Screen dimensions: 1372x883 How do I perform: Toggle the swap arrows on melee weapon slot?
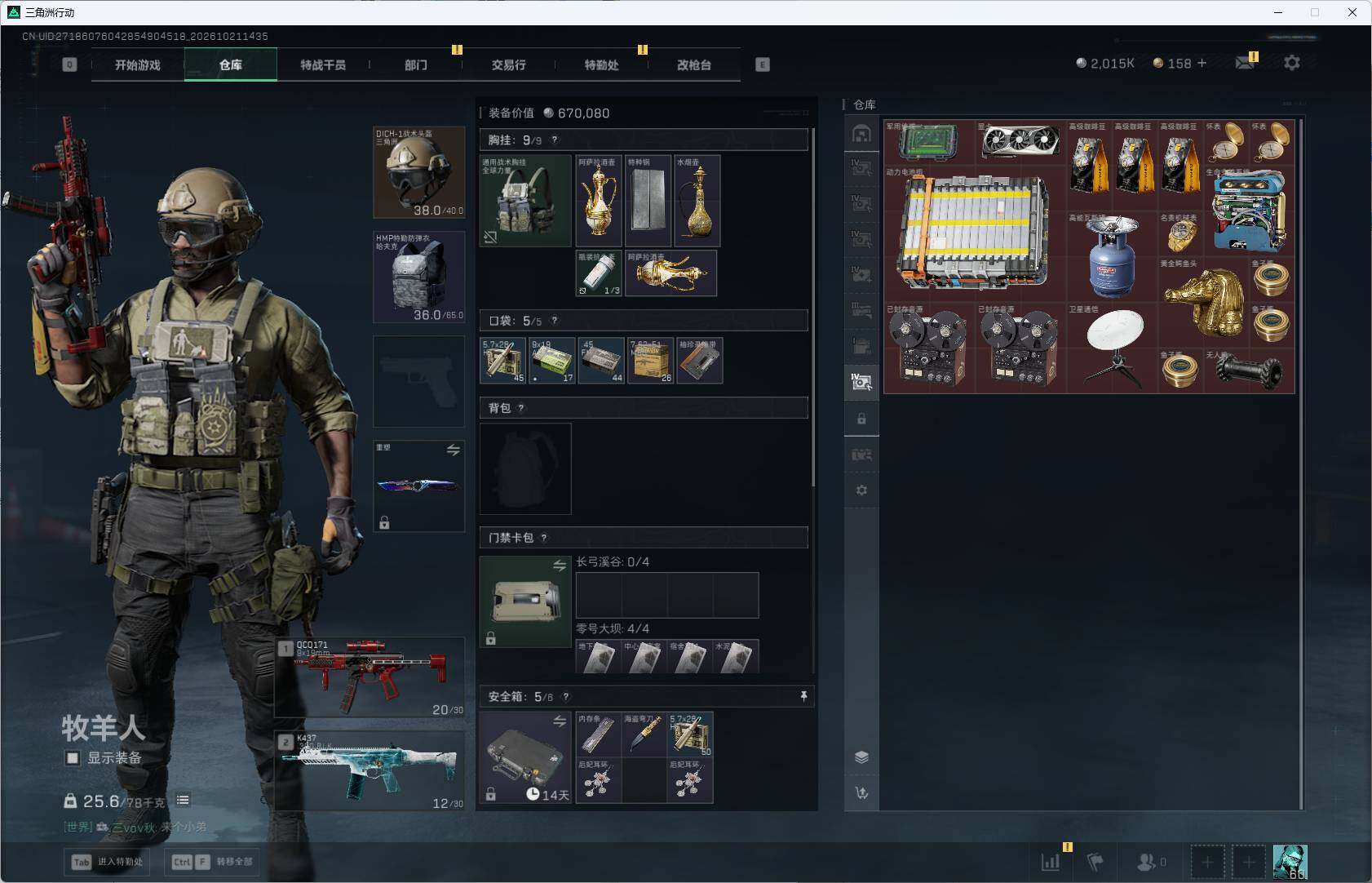point(454,450)
